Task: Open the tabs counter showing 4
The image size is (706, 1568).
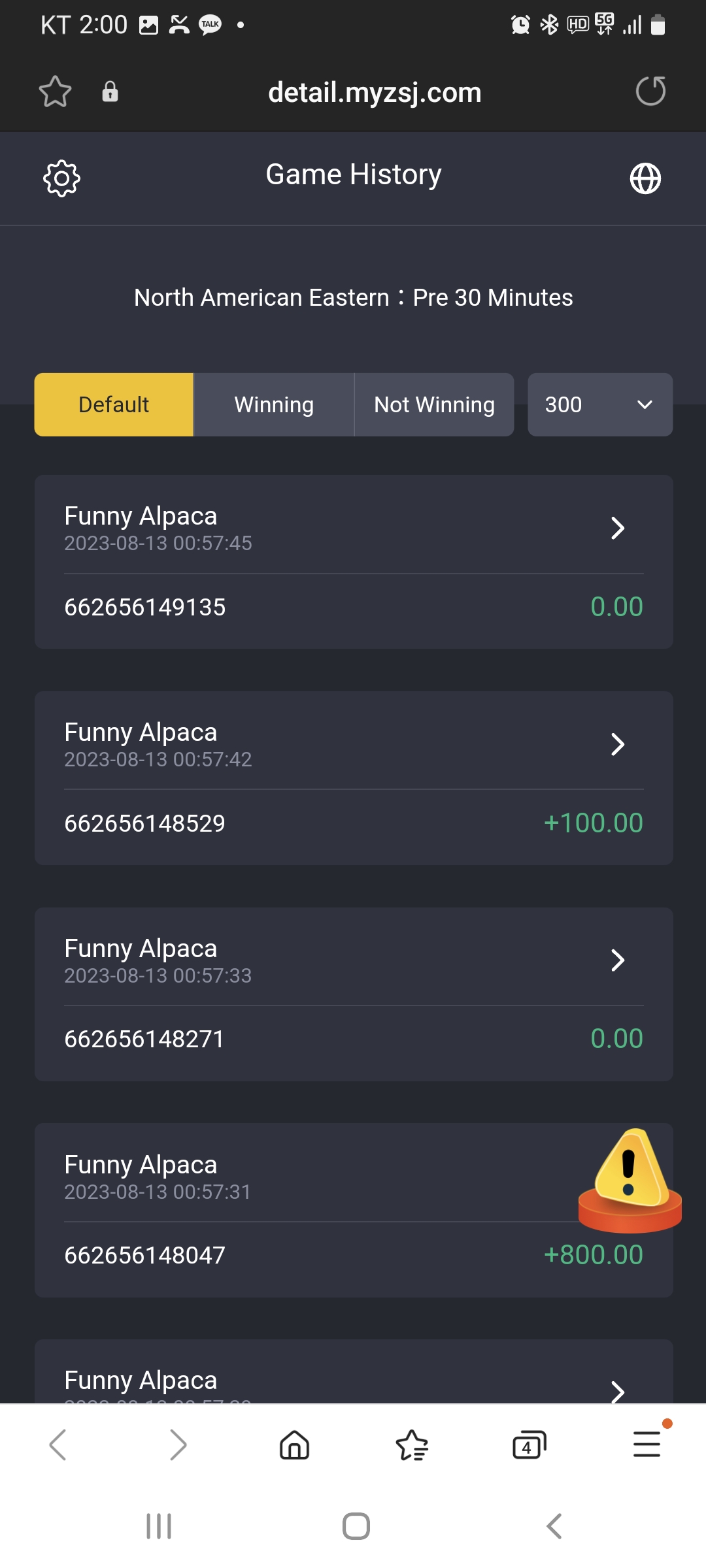Action: tap(529, 1445)
